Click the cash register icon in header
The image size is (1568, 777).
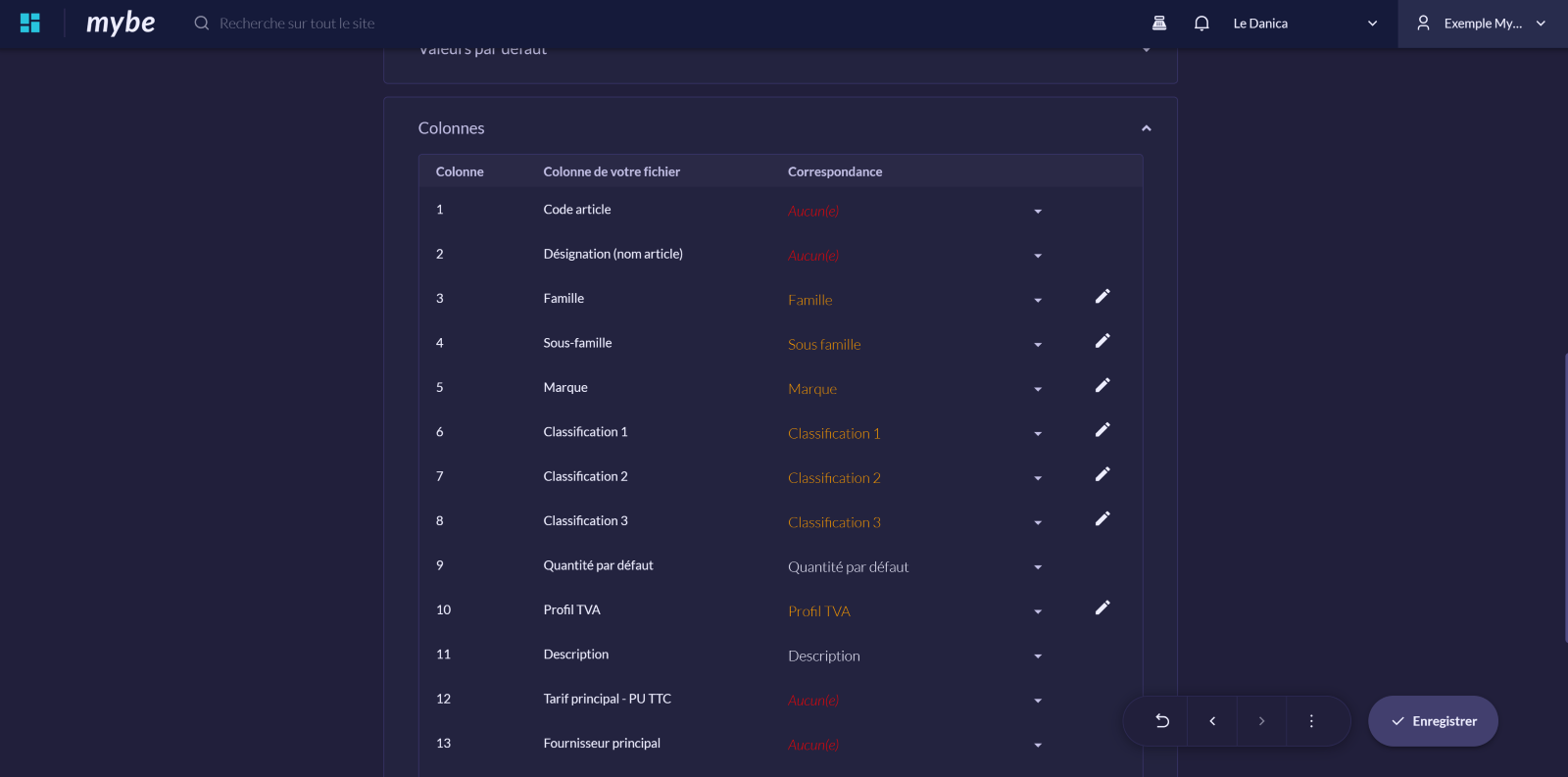1159,24
